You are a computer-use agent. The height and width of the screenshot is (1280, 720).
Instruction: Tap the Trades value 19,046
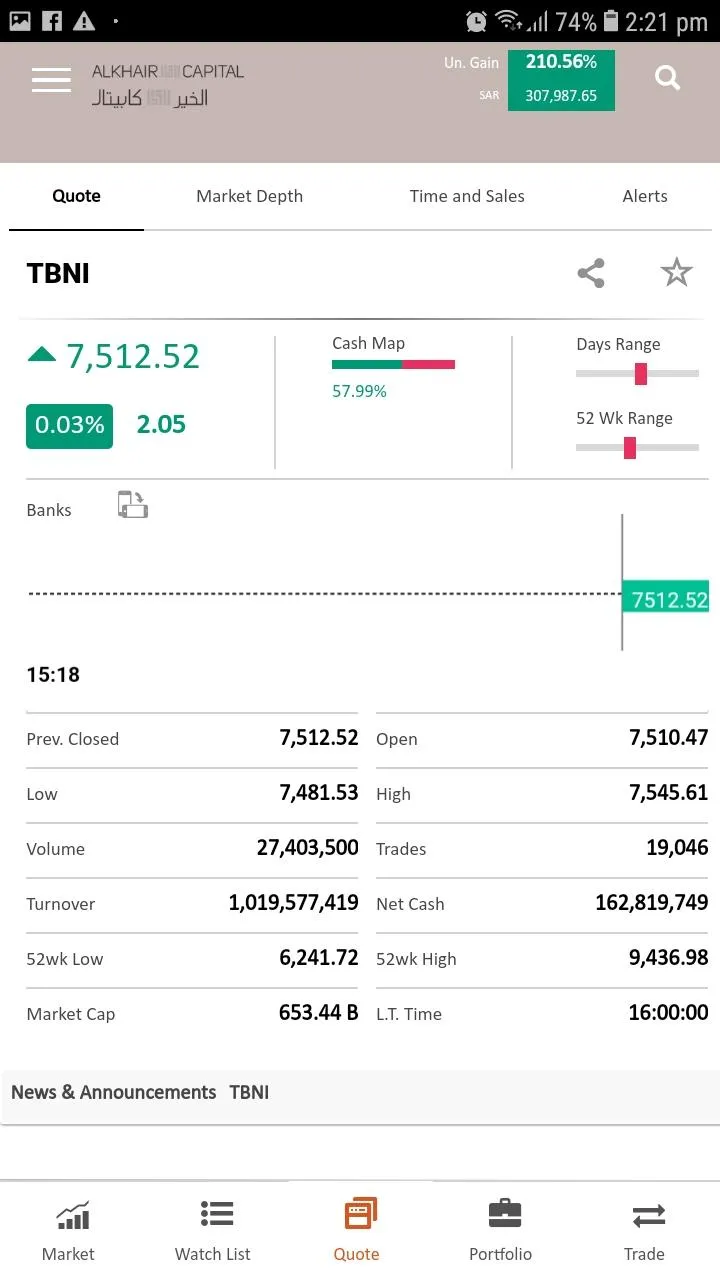677,848
